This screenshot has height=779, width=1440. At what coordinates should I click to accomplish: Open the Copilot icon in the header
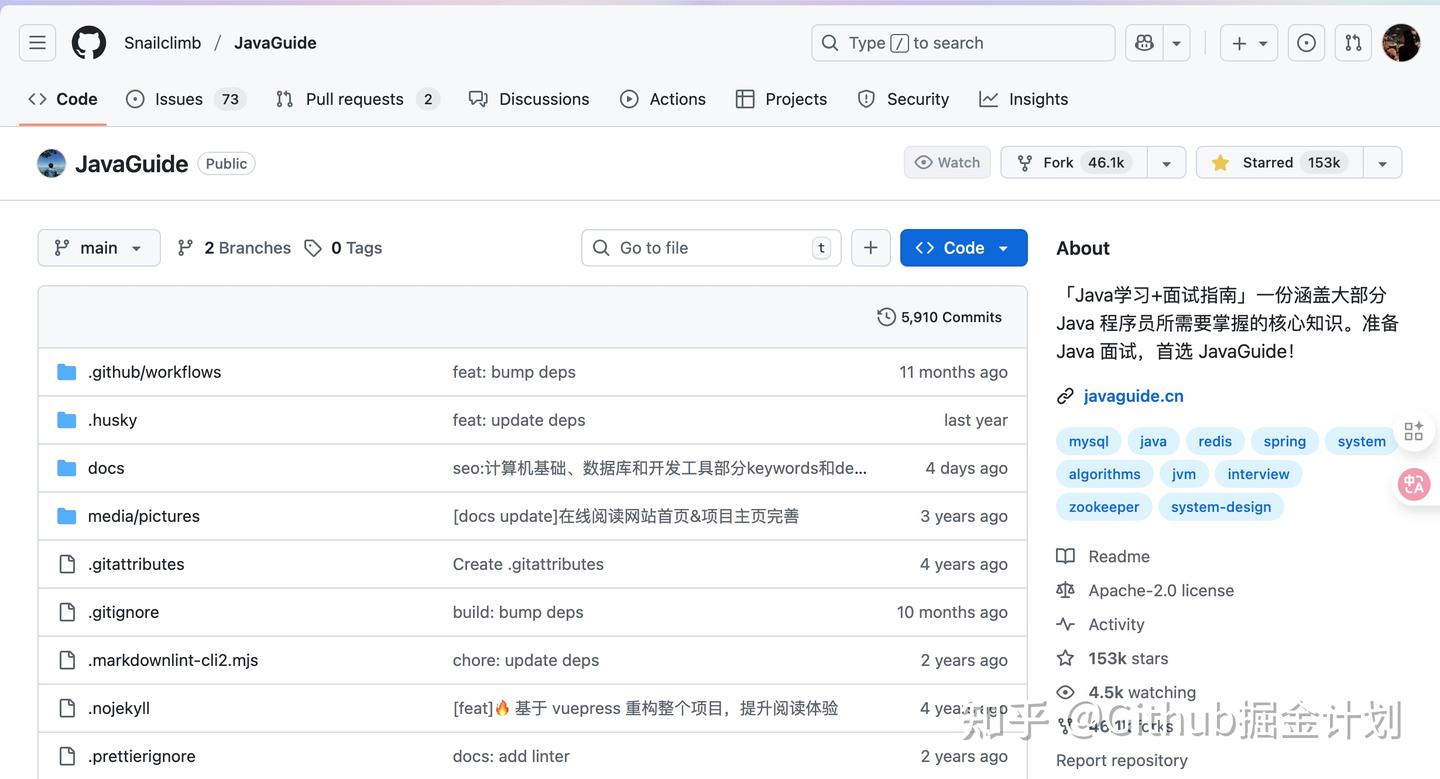pyautogui.click(x=1143, y=42)
